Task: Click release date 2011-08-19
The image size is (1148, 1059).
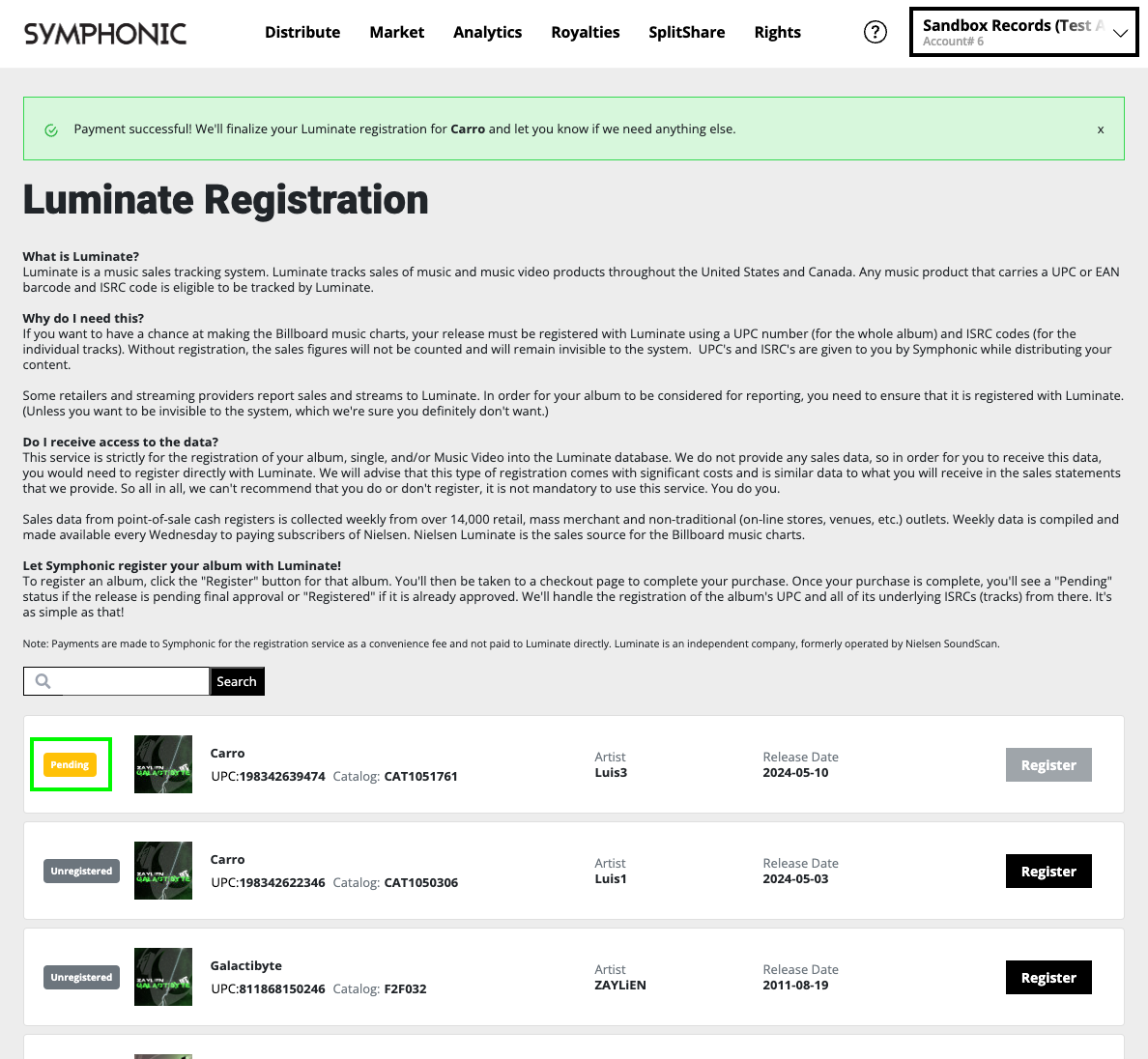Action: click(x=796, y=985)
